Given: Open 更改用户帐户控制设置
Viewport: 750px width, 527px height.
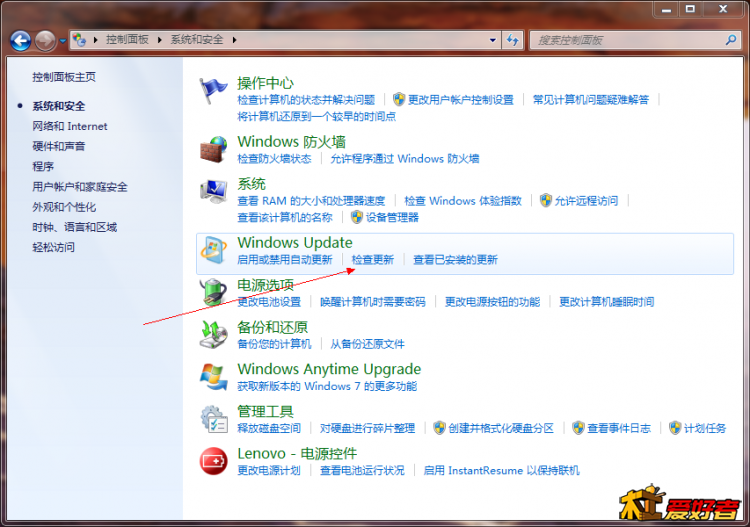Looking at the screenshot, I should [461, 99].
